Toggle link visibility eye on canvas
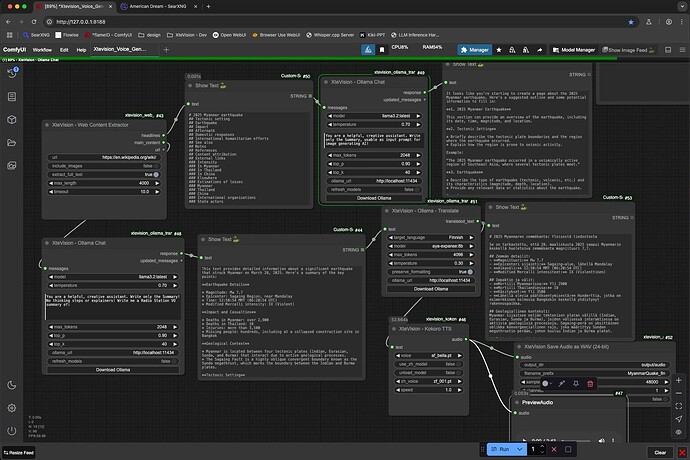 click(679, 432)
